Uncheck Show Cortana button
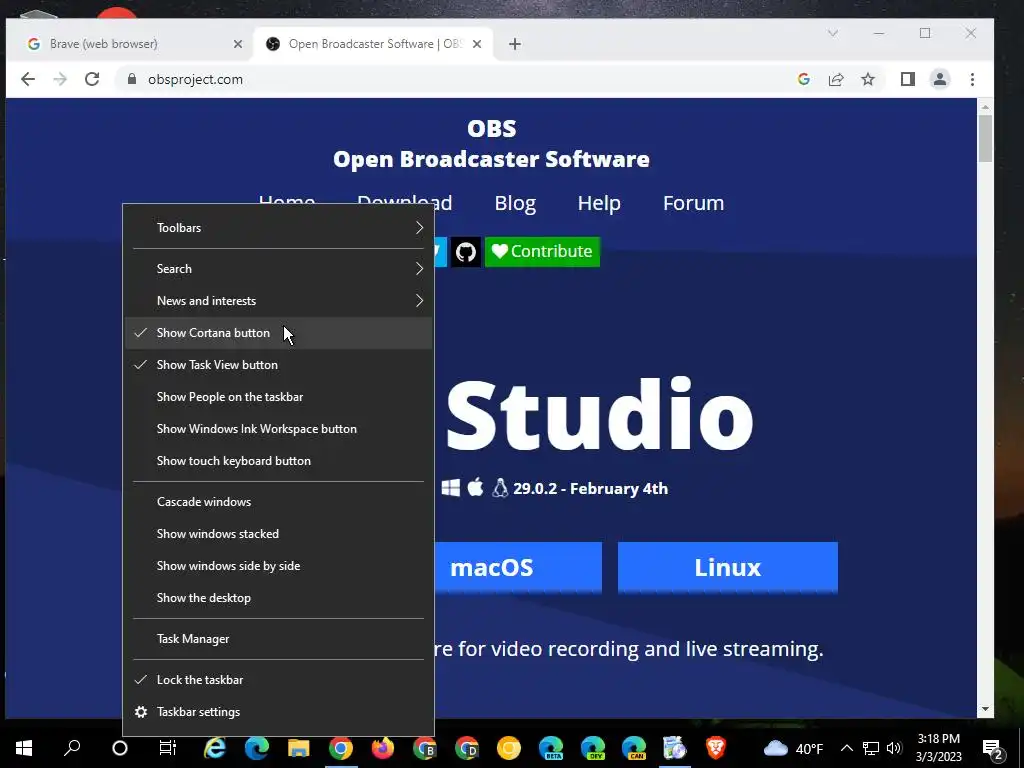 coord(278,333)
